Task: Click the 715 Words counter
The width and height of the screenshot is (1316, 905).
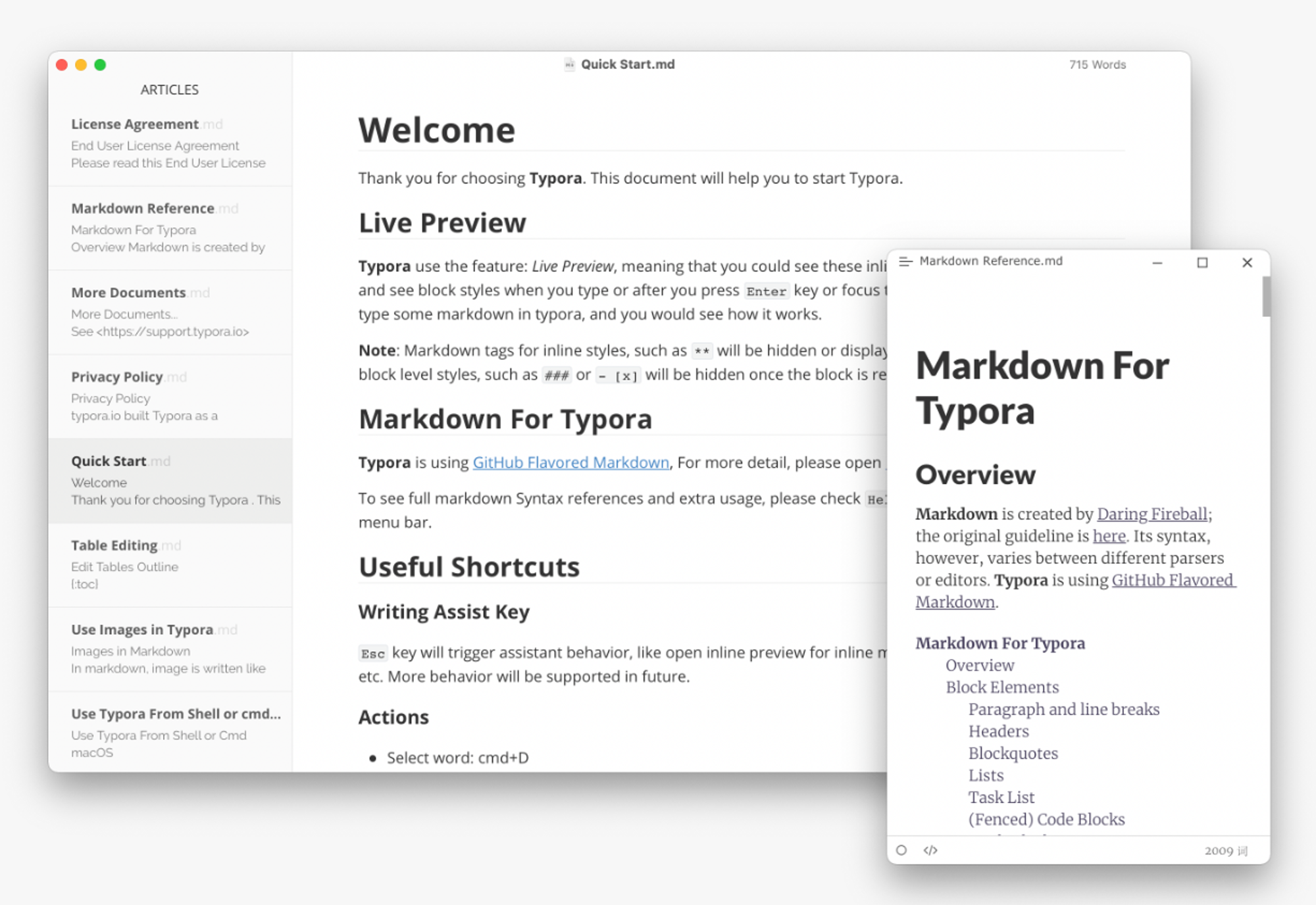Action: pyautogui.click(x=1097, y=64)
